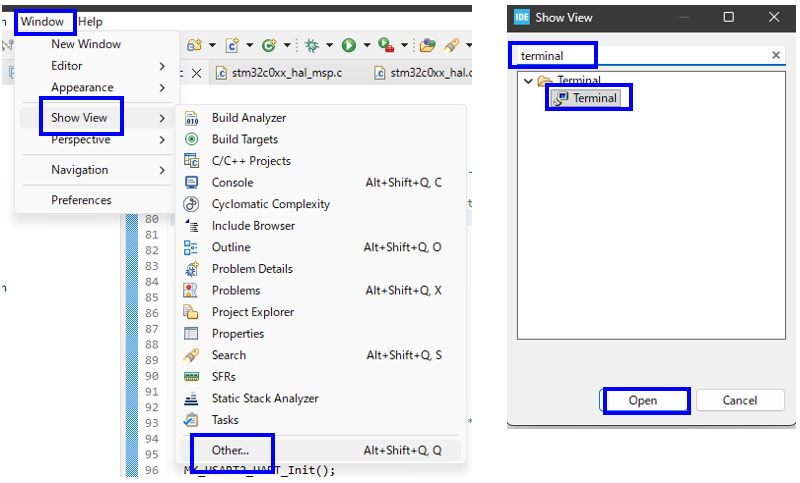Select the SFRs view icon
Screen dimensions: 800x483
(192, 377)
